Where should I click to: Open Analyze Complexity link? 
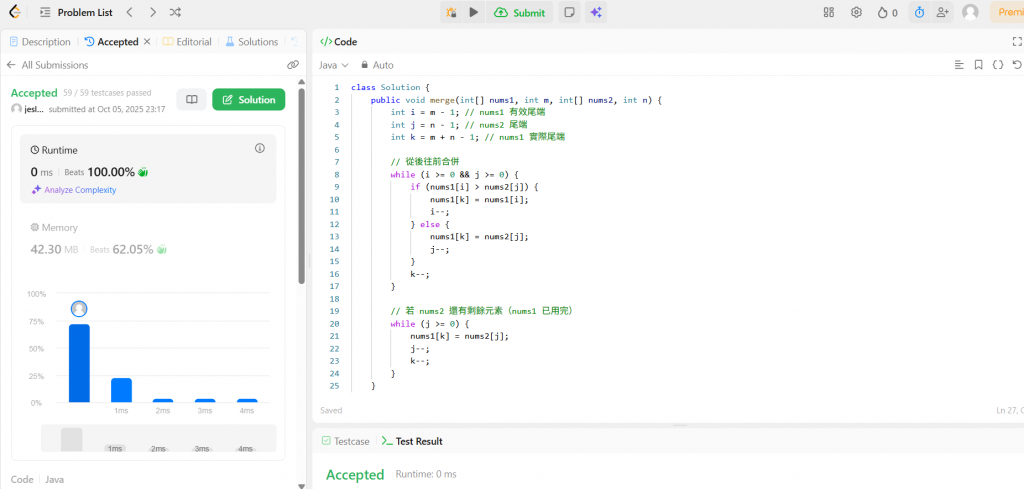click(74, 190)
